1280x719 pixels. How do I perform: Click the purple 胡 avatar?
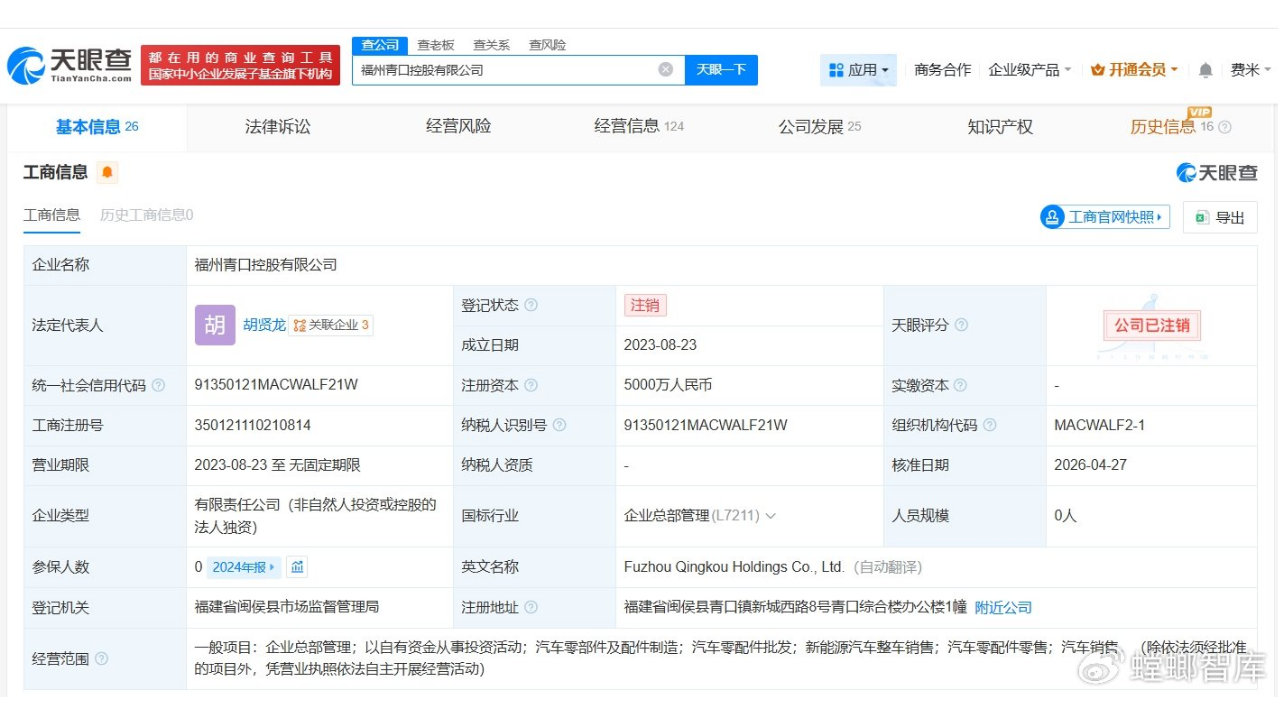[x=215, y=325]
